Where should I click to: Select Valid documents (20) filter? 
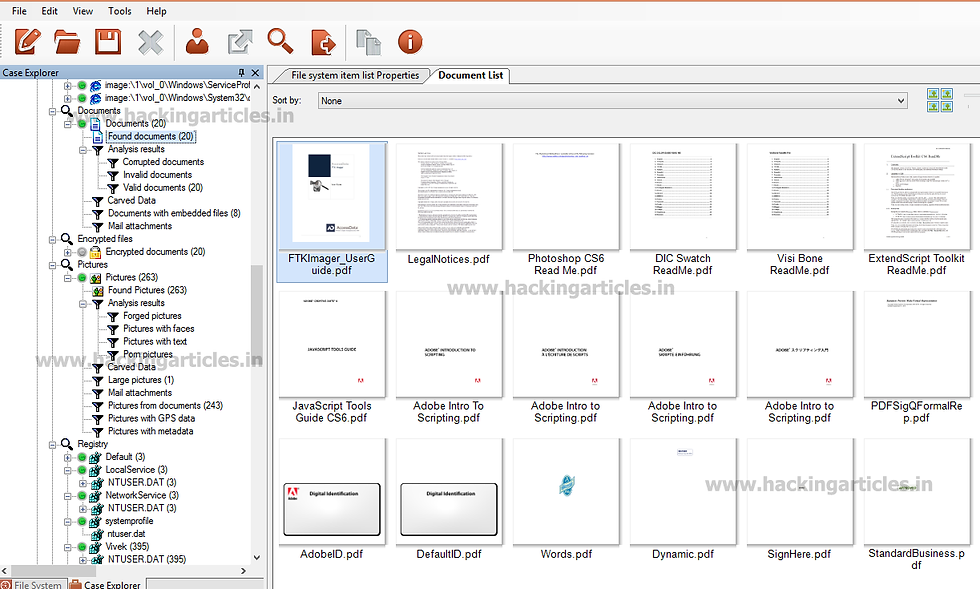pyautogui.click(x=162, y=188)
